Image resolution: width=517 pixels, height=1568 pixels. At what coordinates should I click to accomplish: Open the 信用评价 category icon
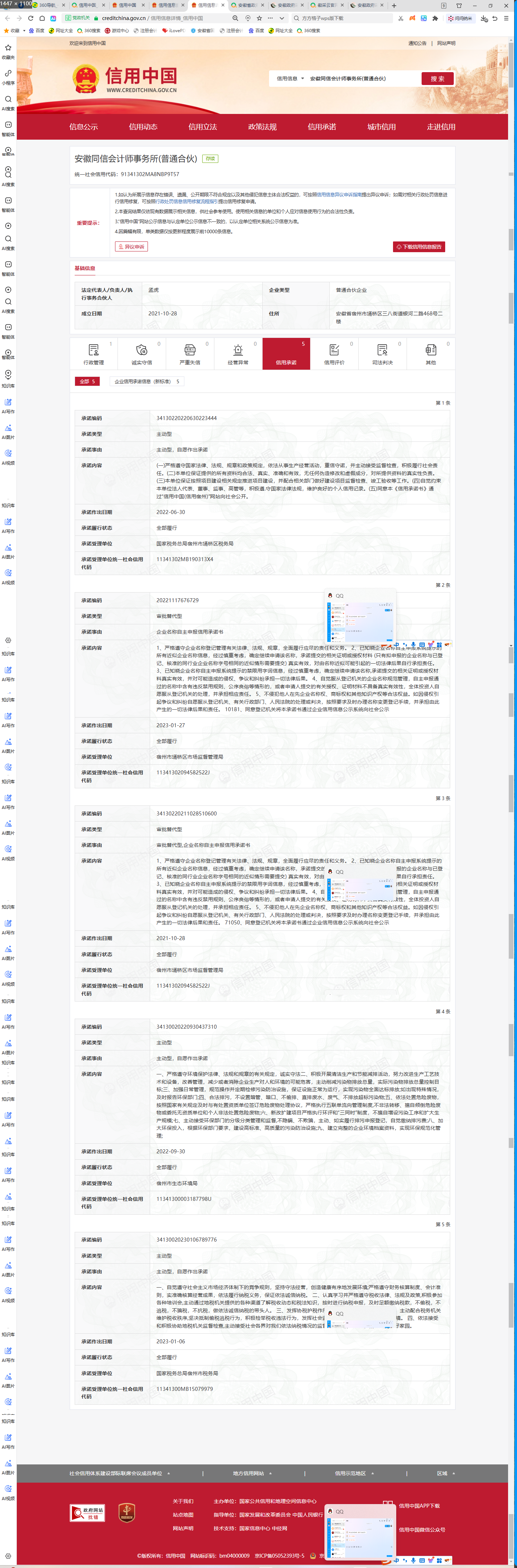click(334, 354)
